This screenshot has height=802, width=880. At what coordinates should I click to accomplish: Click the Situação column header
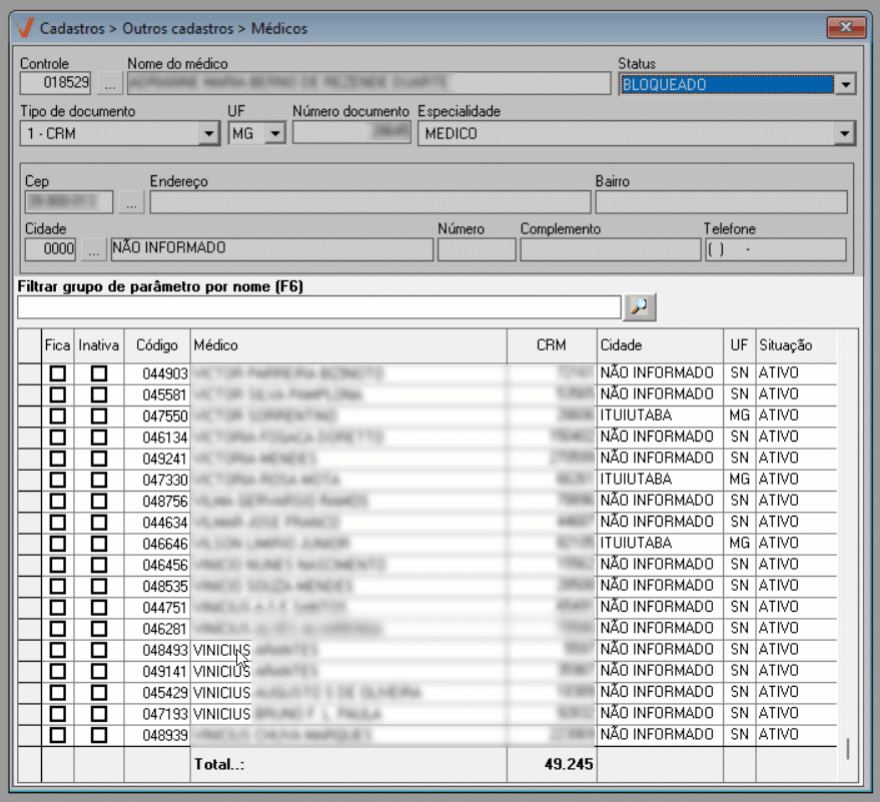tap(785, 345)
